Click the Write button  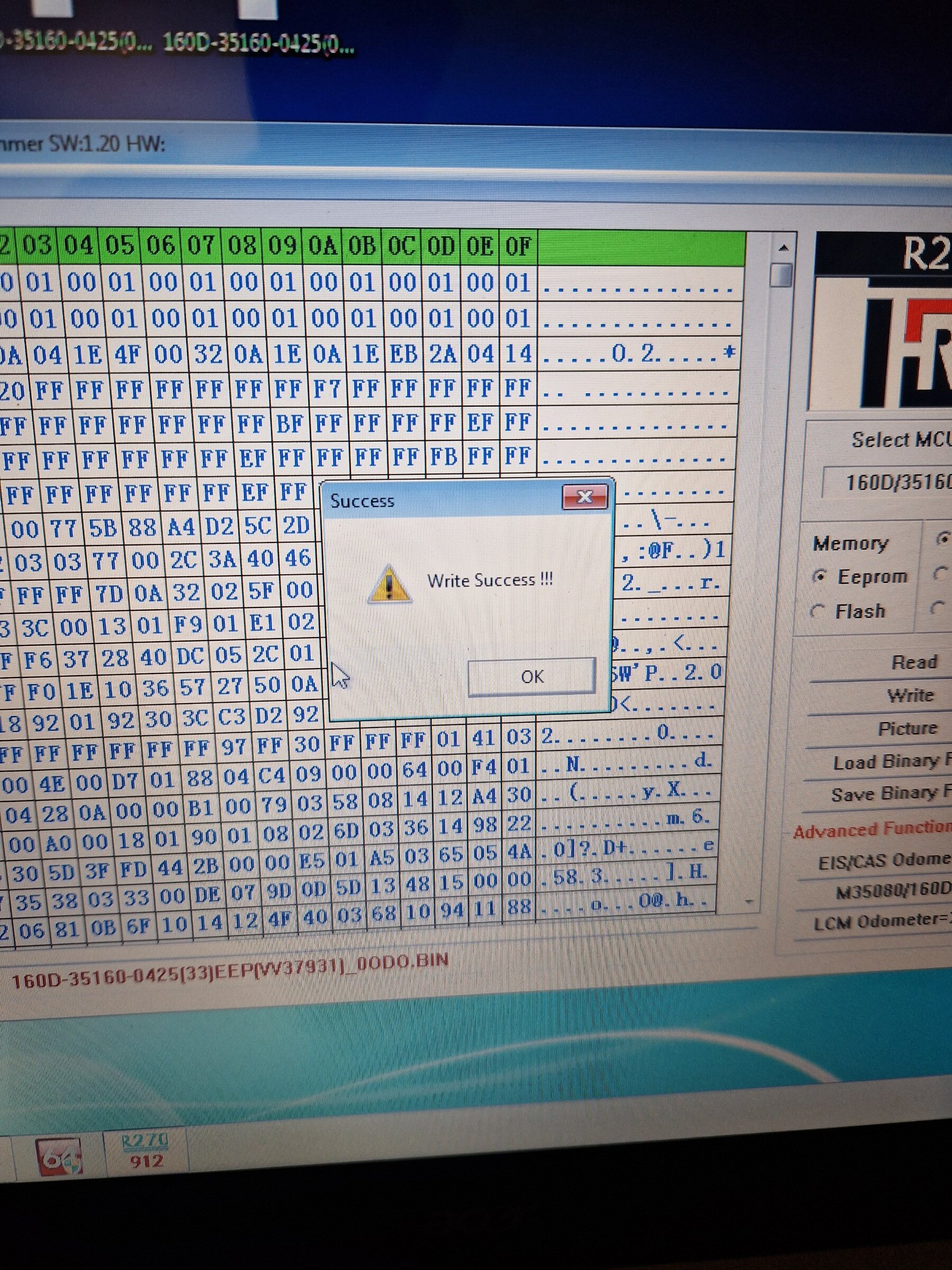click(x=910, y=695)
